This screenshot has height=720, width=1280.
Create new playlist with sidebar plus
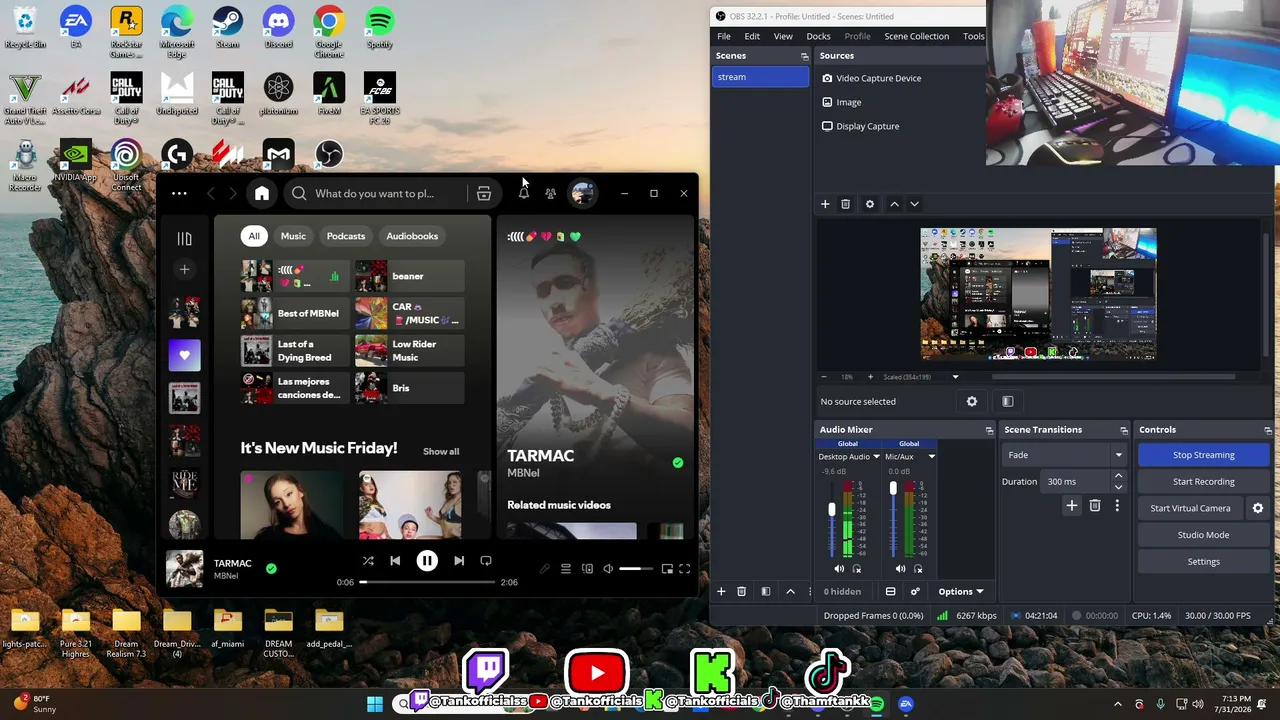point(184,269)
